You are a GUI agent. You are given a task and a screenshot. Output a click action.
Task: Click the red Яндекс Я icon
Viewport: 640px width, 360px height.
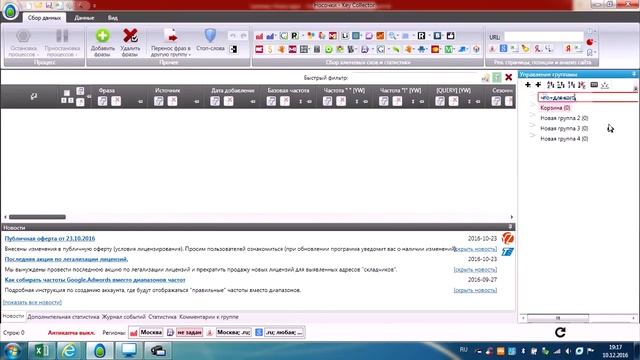click(x=567, y=49)
